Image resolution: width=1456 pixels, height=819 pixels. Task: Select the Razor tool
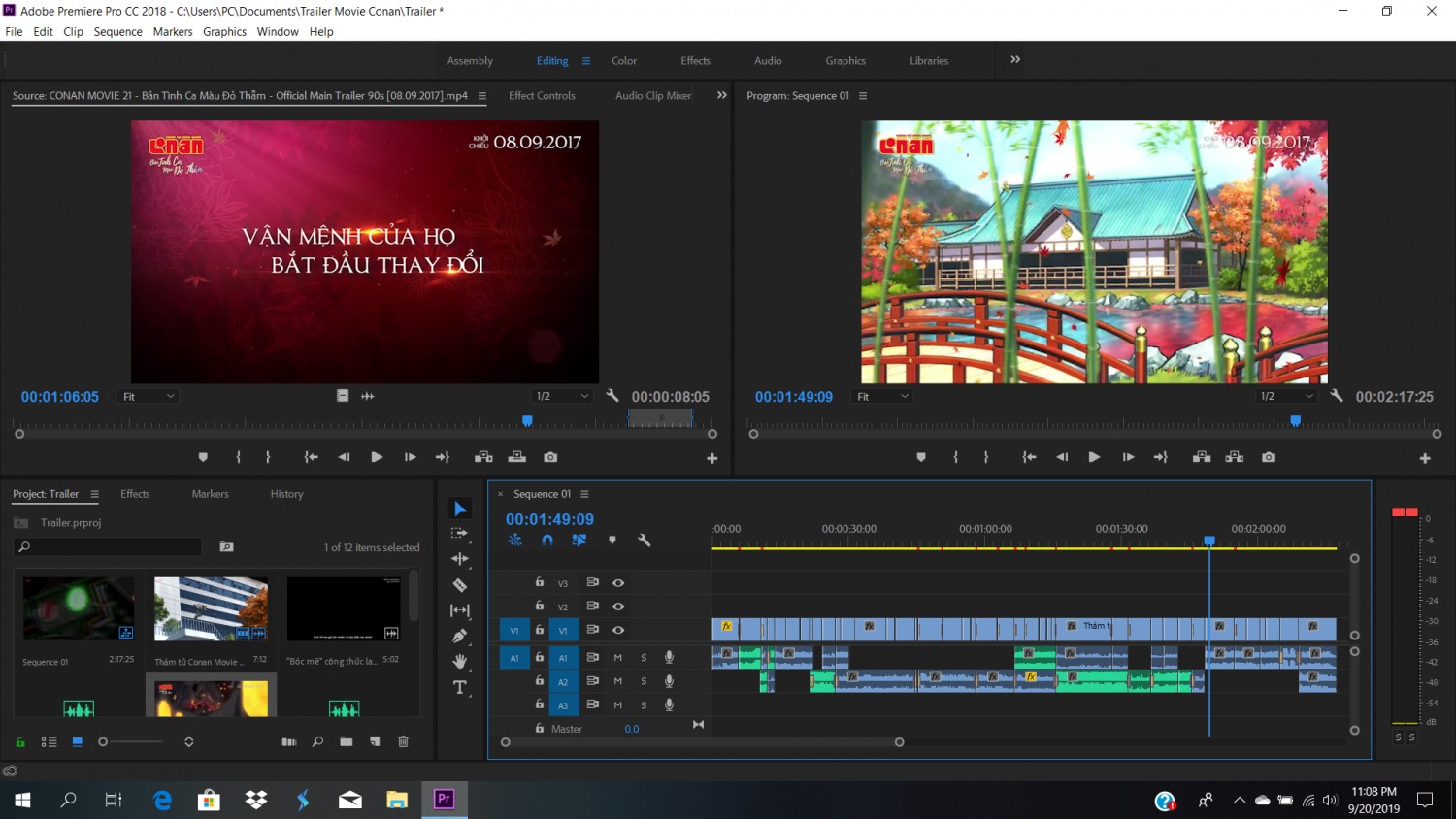(x=460, y=585)
